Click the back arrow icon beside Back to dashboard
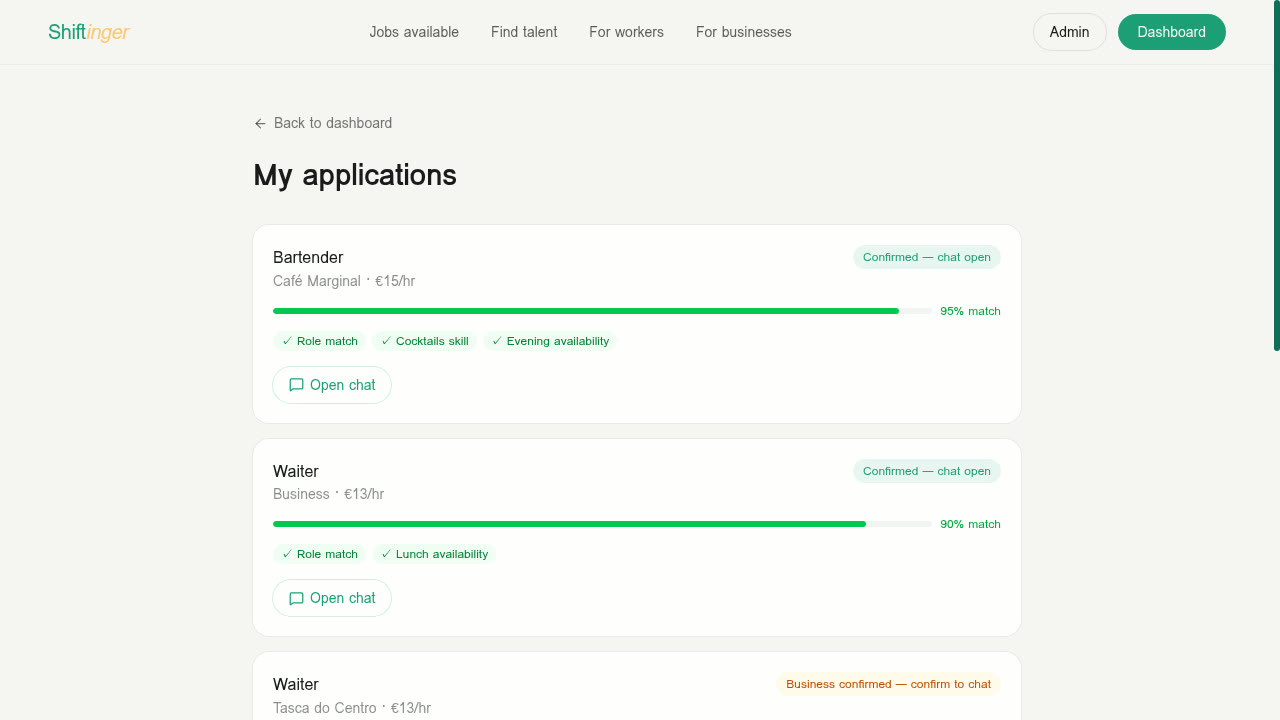Image resolution: width=1280 pixels, height=720 pixels. point(260,123)
